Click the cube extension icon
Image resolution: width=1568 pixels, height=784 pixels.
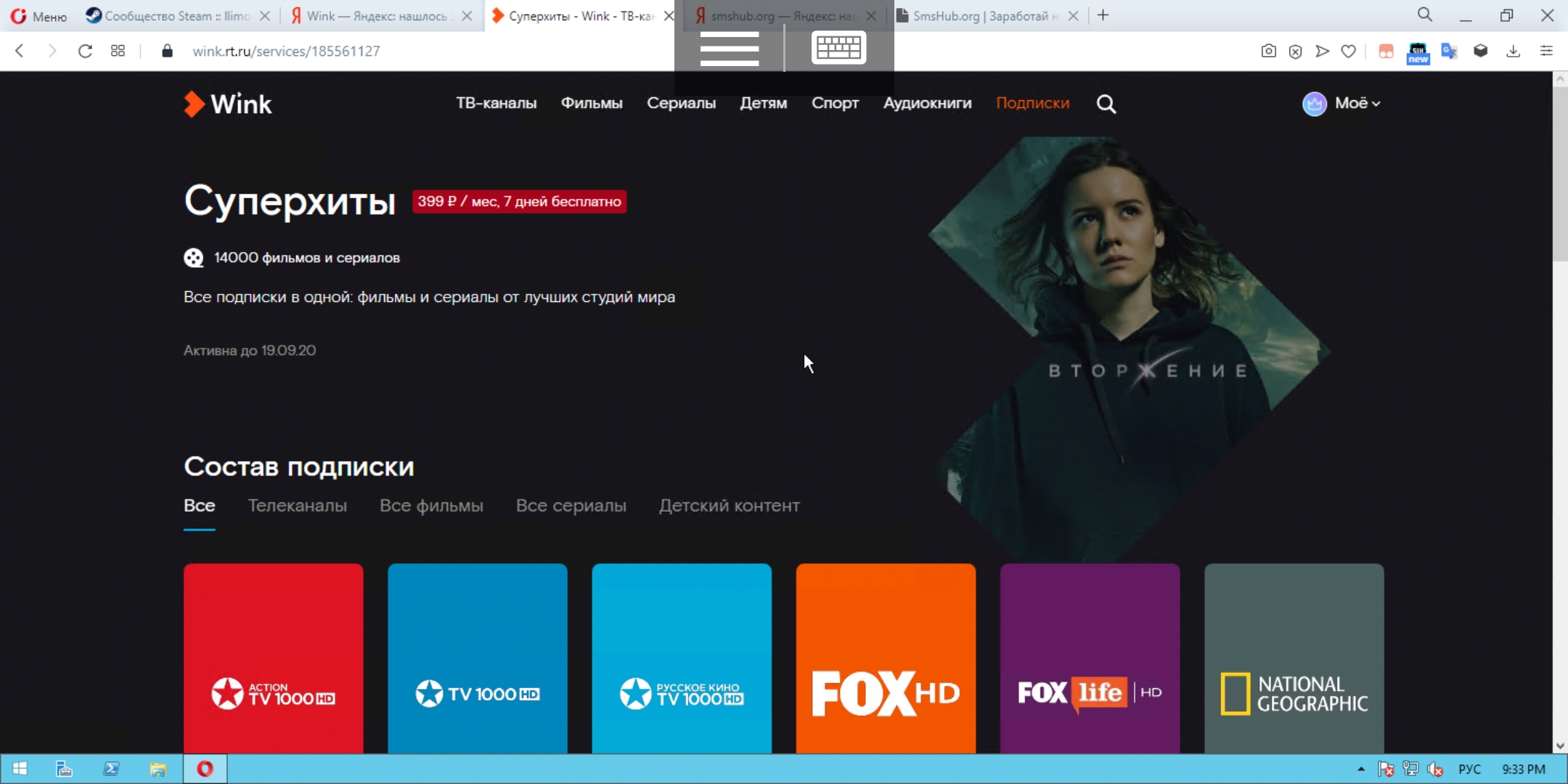(1481, 51)
